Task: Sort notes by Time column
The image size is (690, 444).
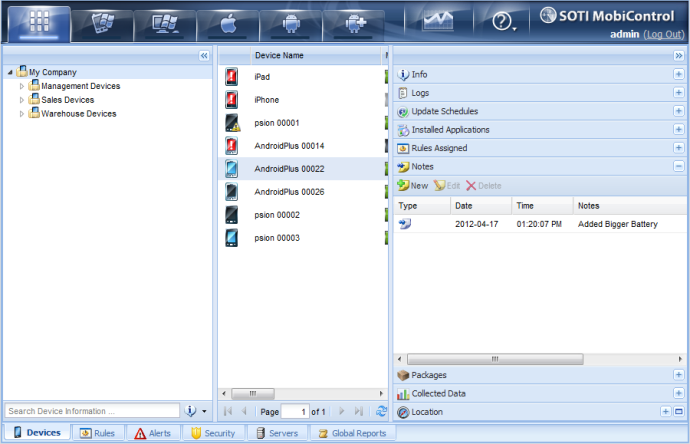Action: coord(542,205)
